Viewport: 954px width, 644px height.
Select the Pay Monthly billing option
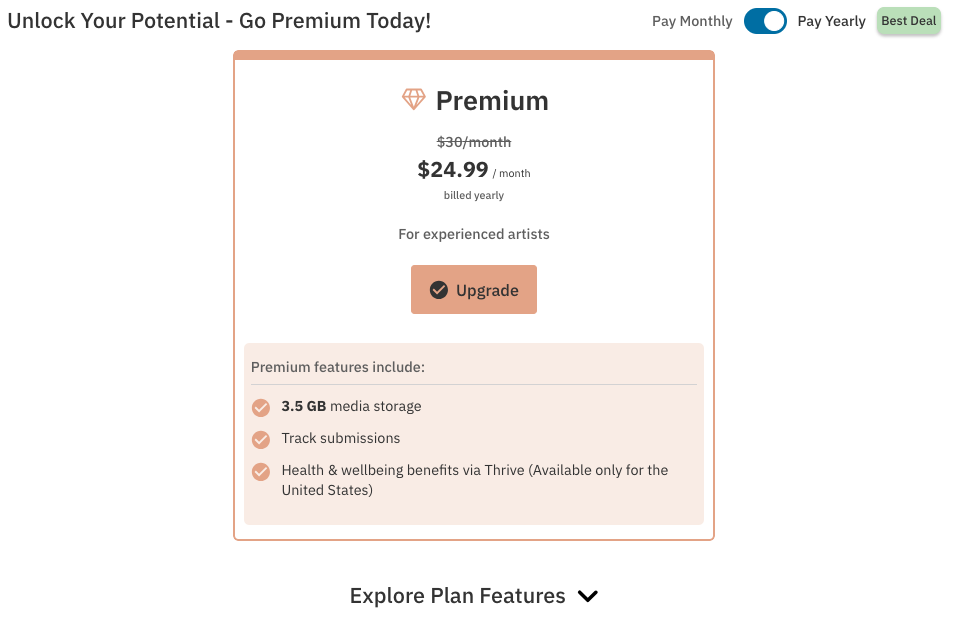point(692,21)
